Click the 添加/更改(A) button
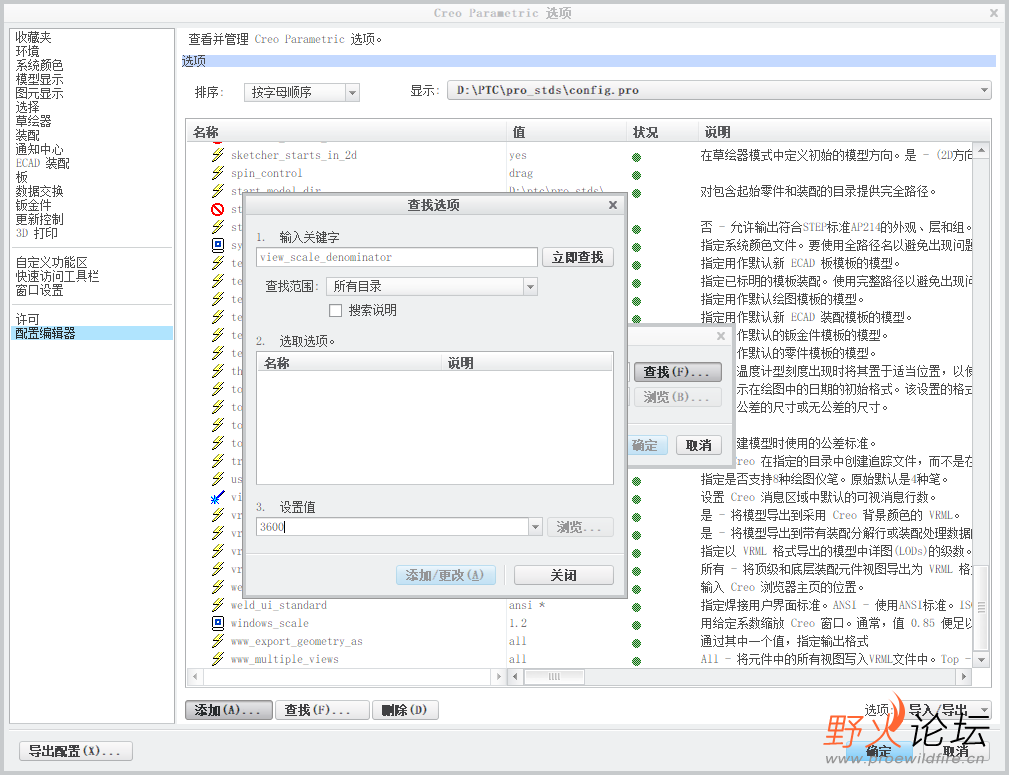1009x775 pixels. [445, 575]
